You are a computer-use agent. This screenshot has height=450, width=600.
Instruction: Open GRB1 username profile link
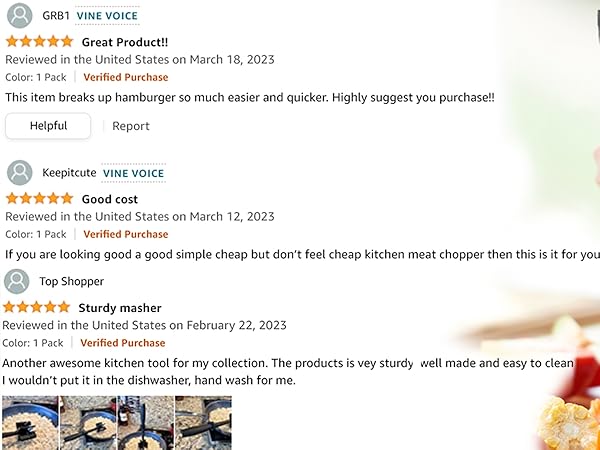pyautogui.click(x=55, y=16)
